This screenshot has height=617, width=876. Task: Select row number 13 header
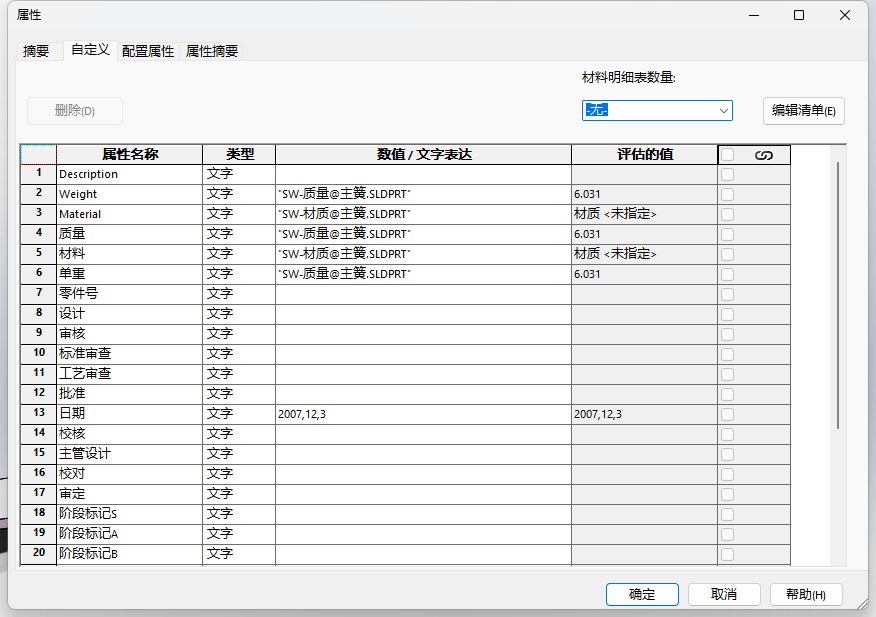[x=38, y=413]
